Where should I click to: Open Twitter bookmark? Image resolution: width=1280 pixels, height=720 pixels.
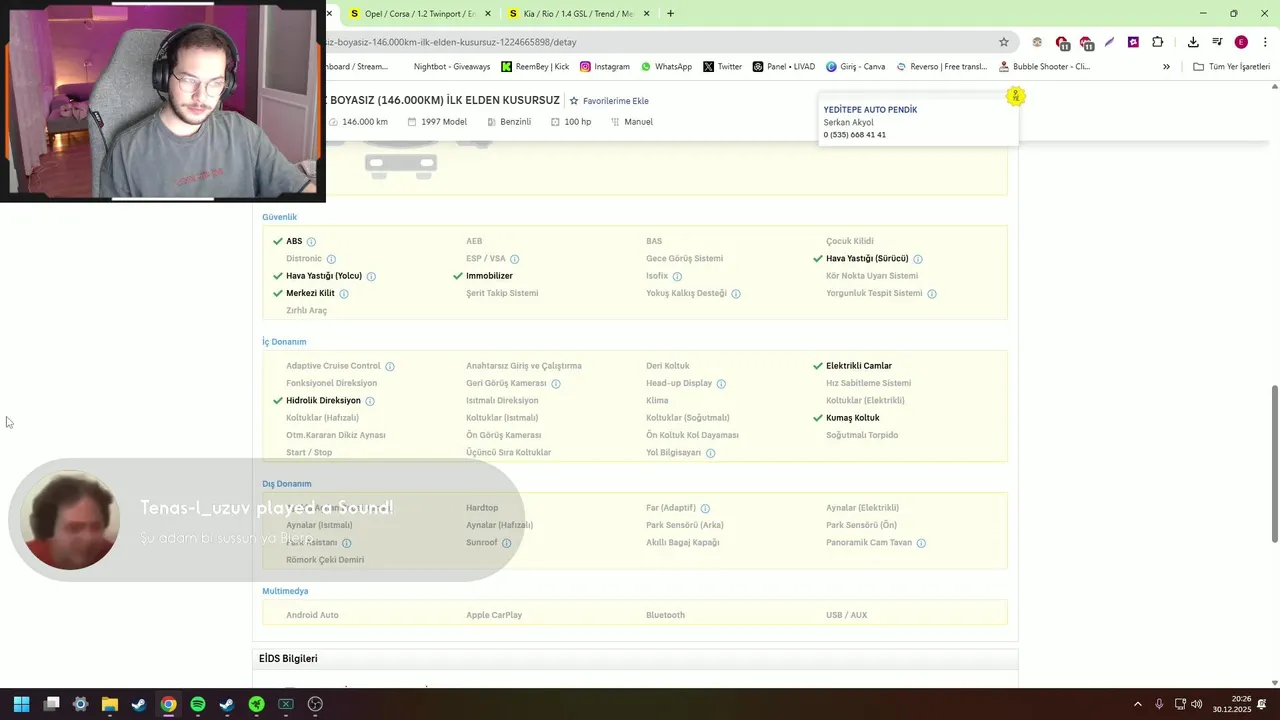[722, 67]
